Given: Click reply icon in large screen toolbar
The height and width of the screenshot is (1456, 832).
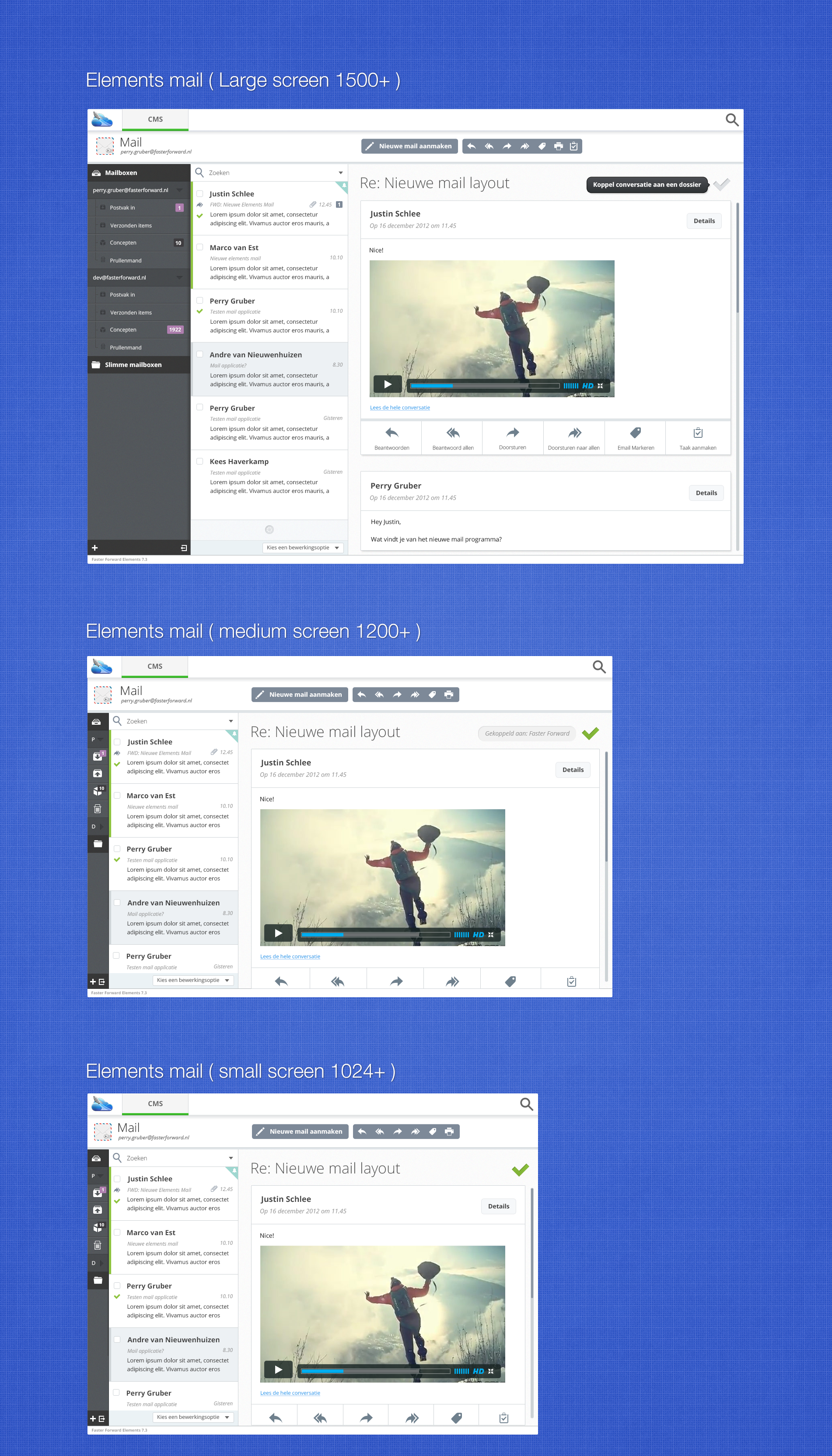Looking at the screenshot, I should [x=472, y=146].
